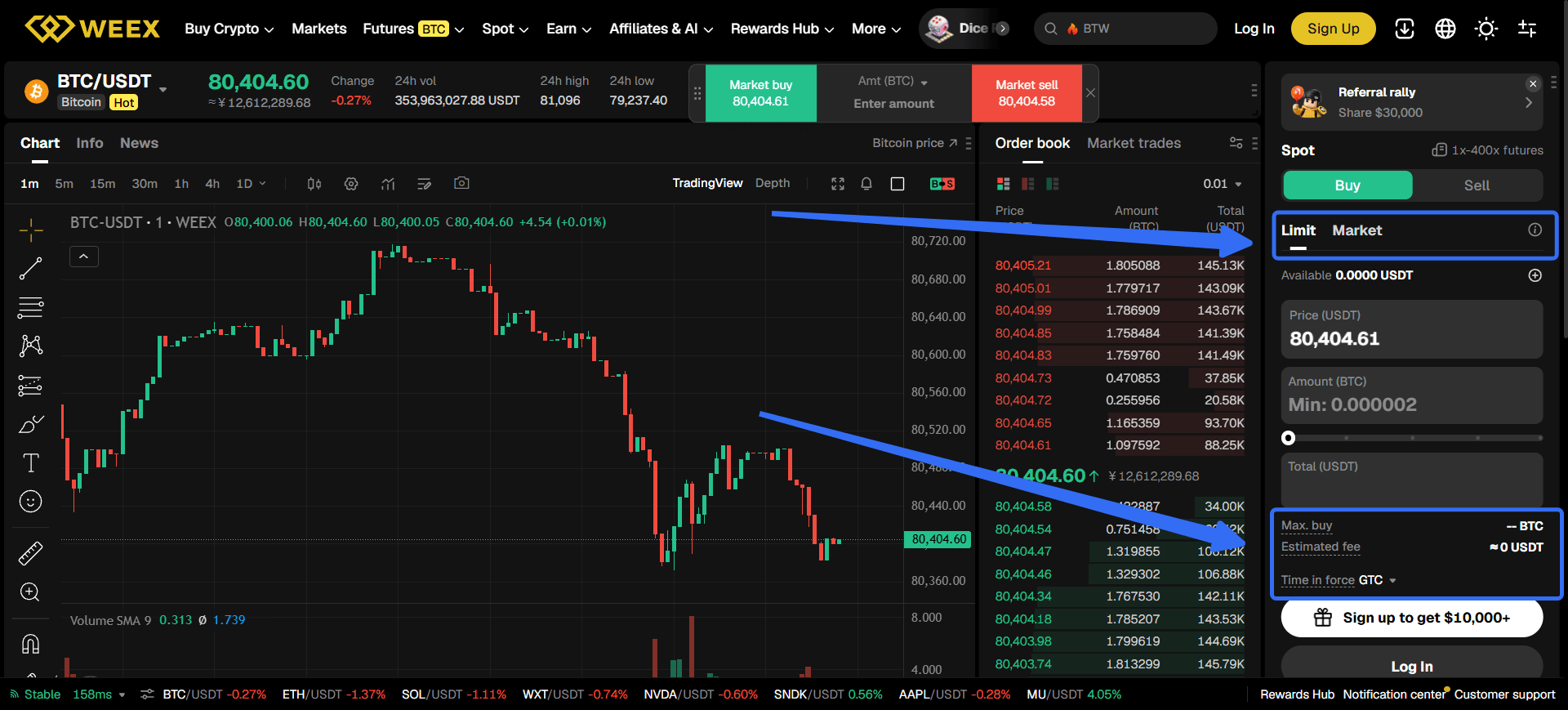Open the emoji icon tool

point(31,501)
